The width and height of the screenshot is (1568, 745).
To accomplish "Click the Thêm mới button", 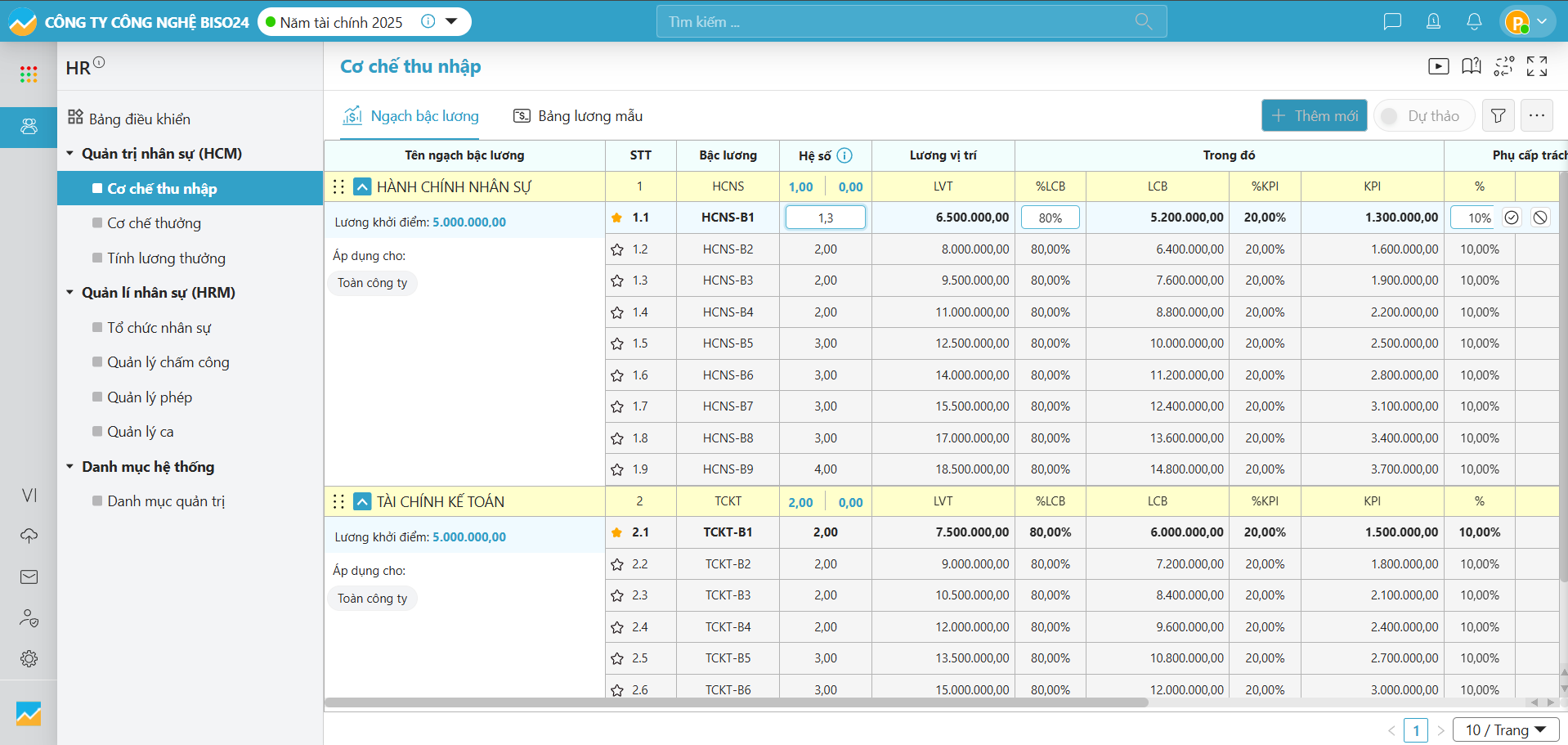I will (1314, 116).
